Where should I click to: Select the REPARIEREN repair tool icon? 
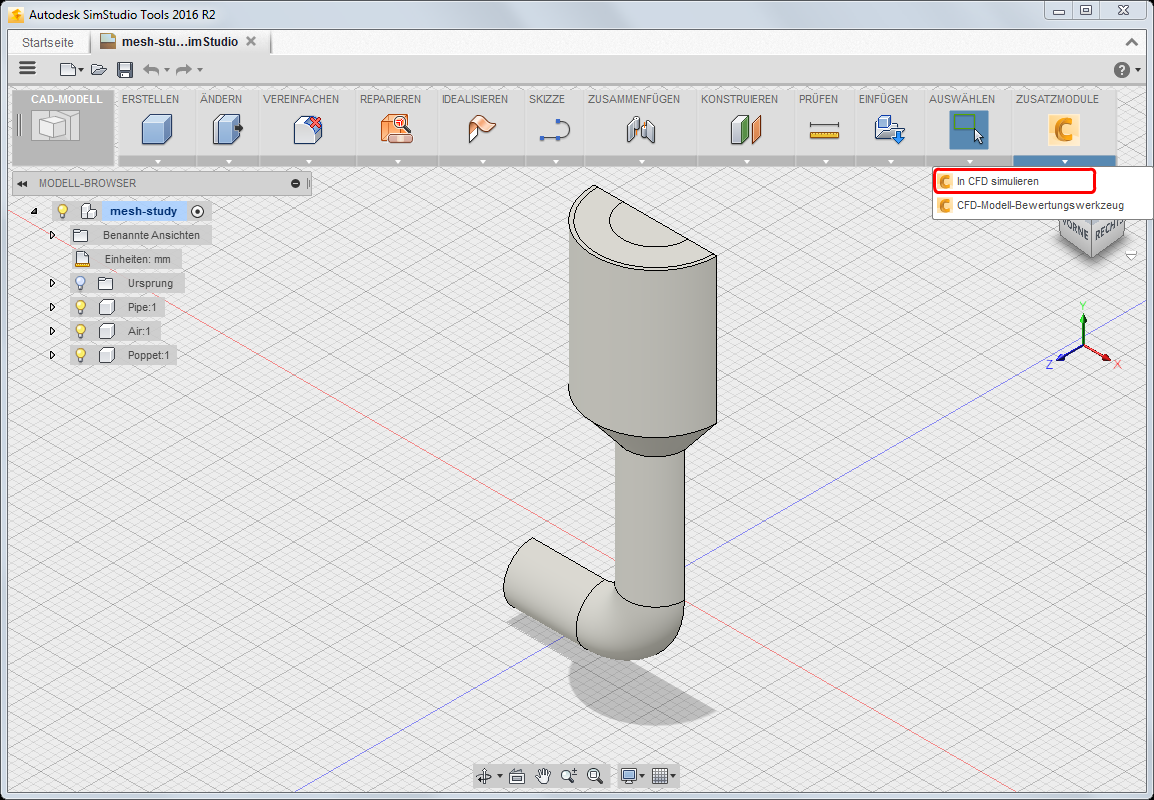tap(396, 129)
